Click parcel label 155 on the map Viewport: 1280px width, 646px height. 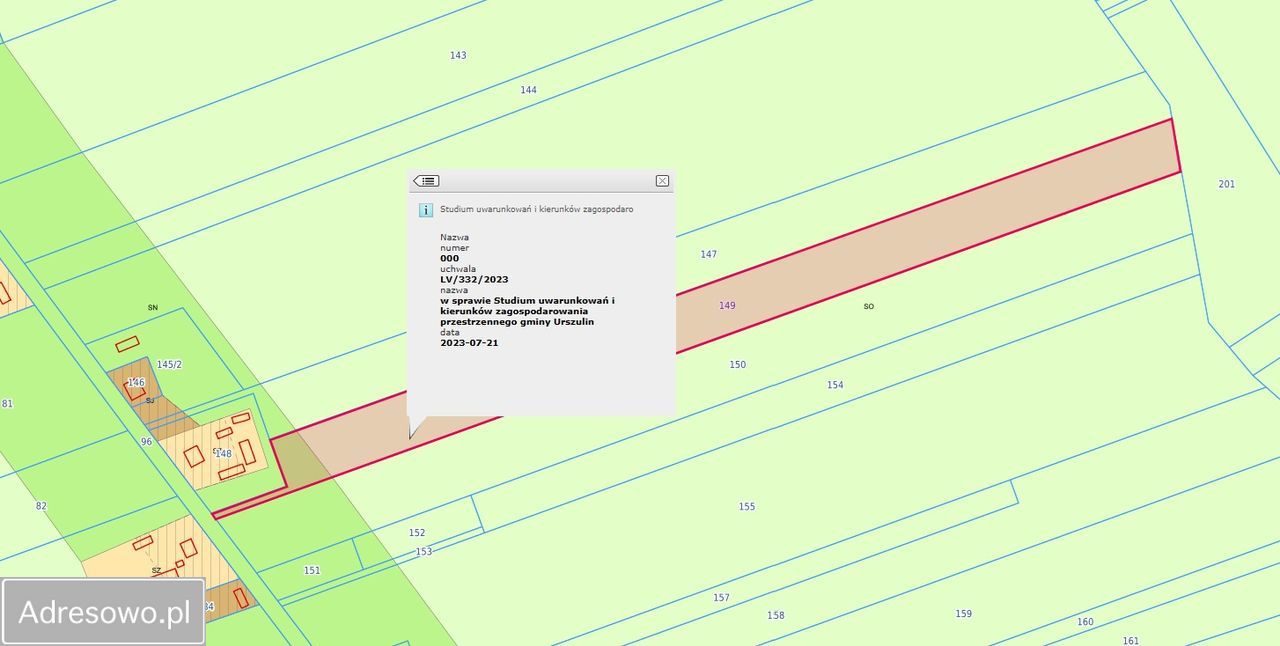(747, 507)
